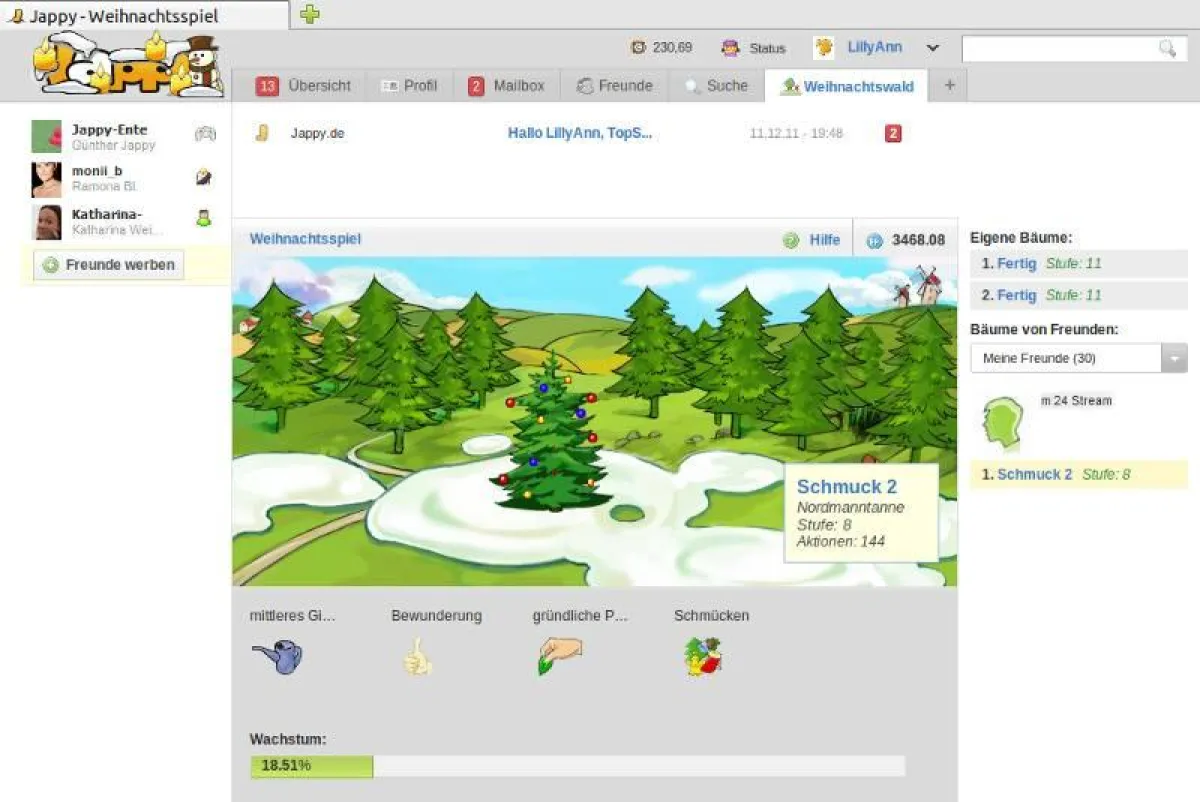This screenshot has height=802, width=1200.
Task: Give Bewunderung with the thumbs-up icon
Action: (x=418, y=656)
